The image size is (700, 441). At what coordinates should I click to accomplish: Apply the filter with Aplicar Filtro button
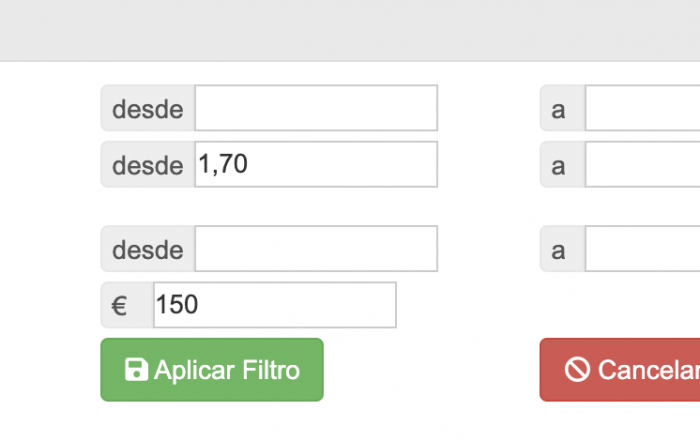(212, 370)
